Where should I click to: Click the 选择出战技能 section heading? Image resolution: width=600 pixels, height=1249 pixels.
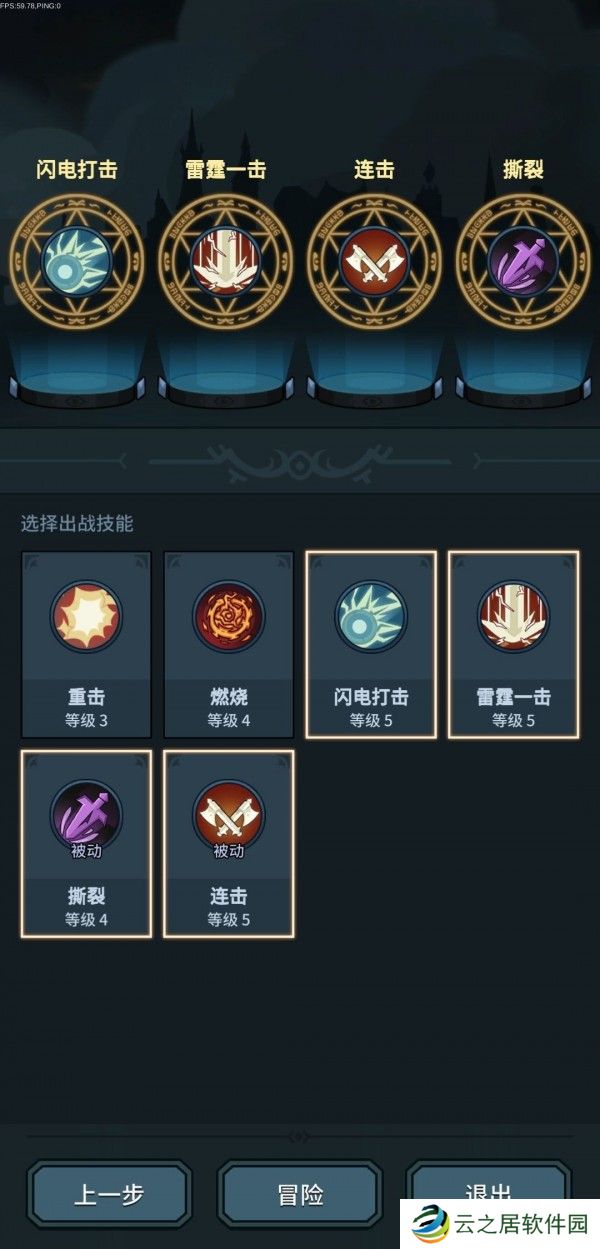[x=77, y=523]
